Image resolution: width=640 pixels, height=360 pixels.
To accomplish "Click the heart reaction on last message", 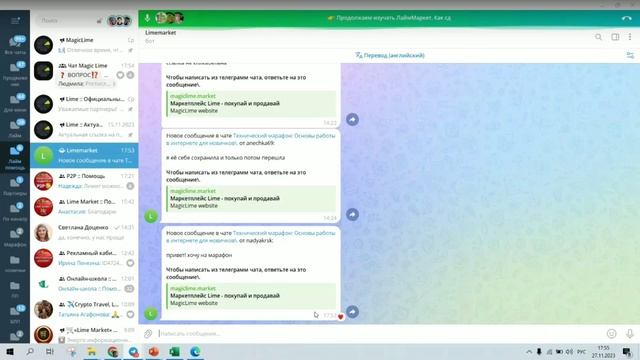I will (340, 316).
